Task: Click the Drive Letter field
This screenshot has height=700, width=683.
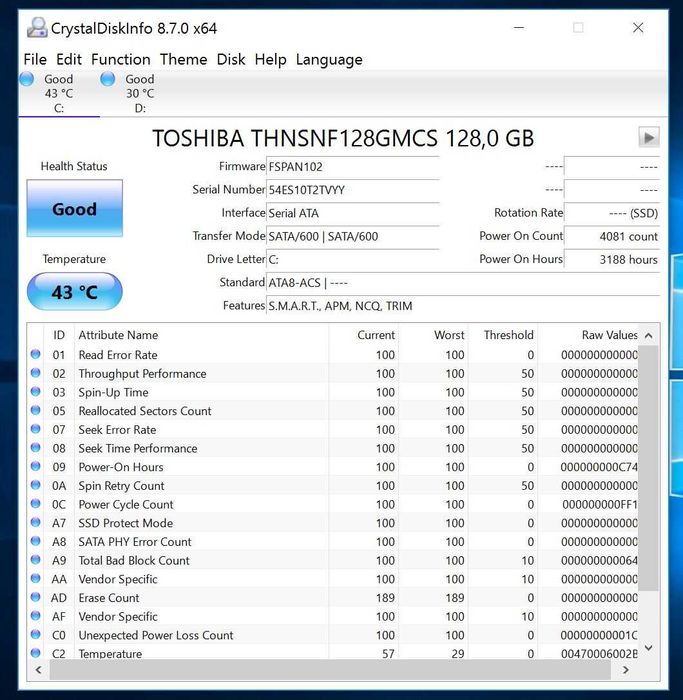Action: [x=353, y=260]
